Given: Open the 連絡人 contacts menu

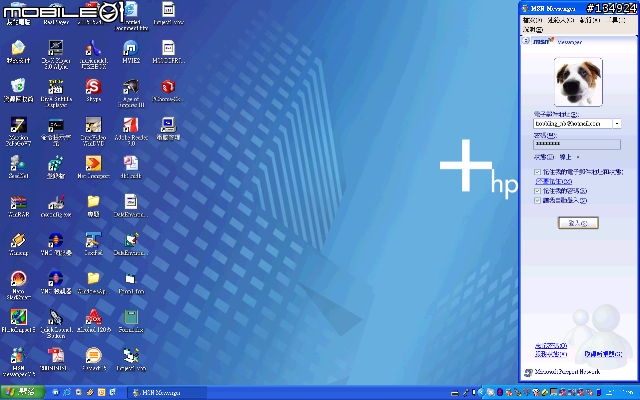Looking at the screenshot, I should click(x=560, y=20).
